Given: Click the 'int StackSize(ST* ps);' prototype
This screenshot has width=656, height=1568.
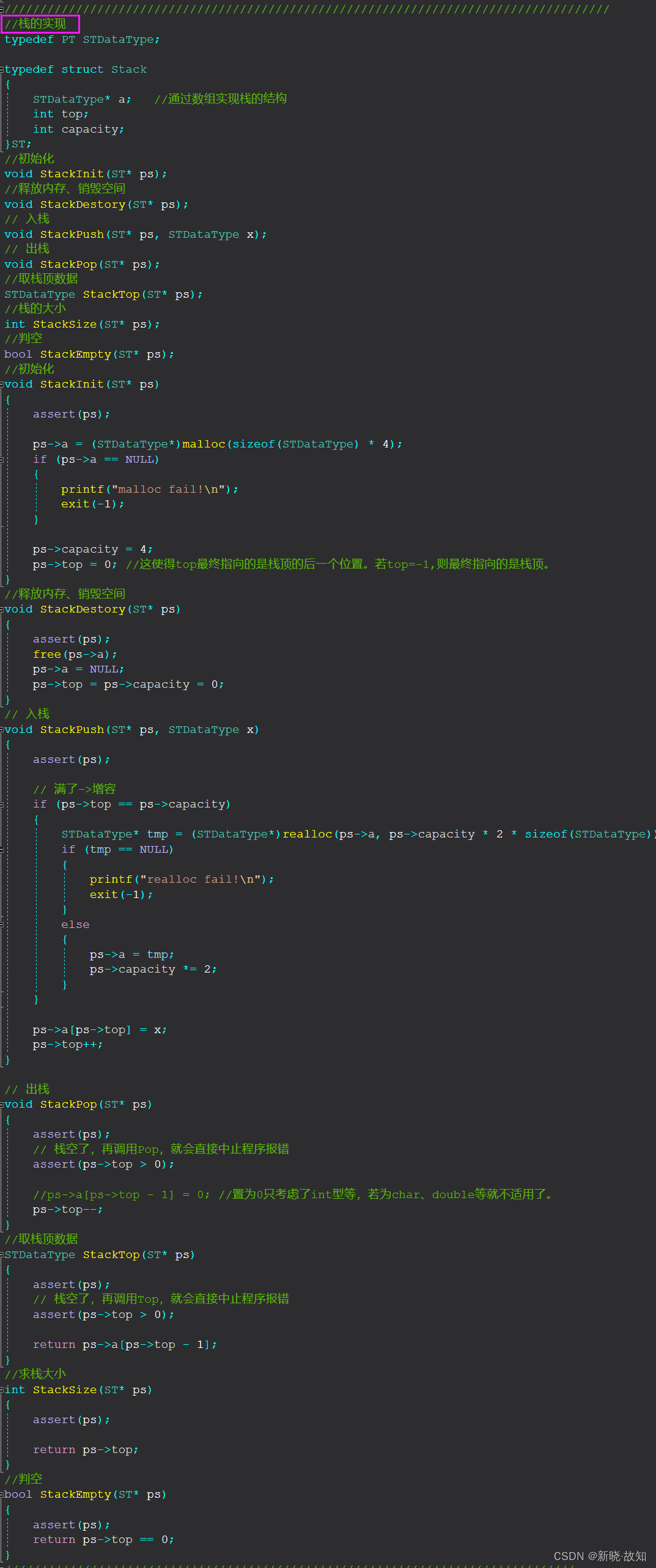Looking at the screenshot, I should pyautogui.click(x=82, y=325).
